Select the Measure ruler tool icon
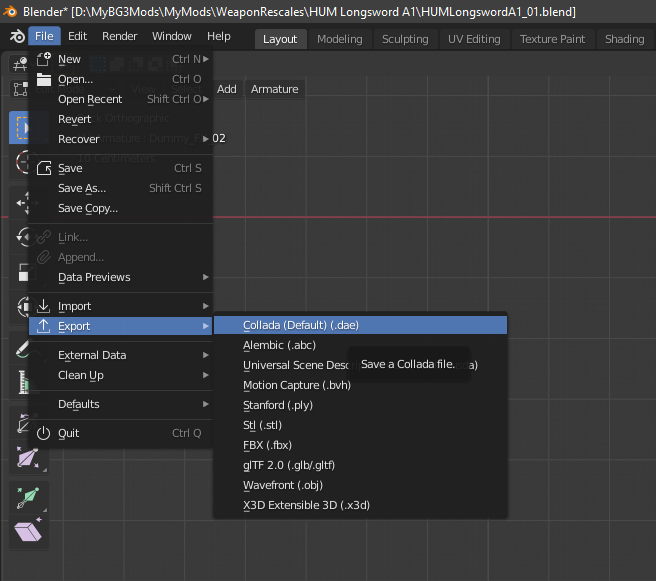 point(23,382)
